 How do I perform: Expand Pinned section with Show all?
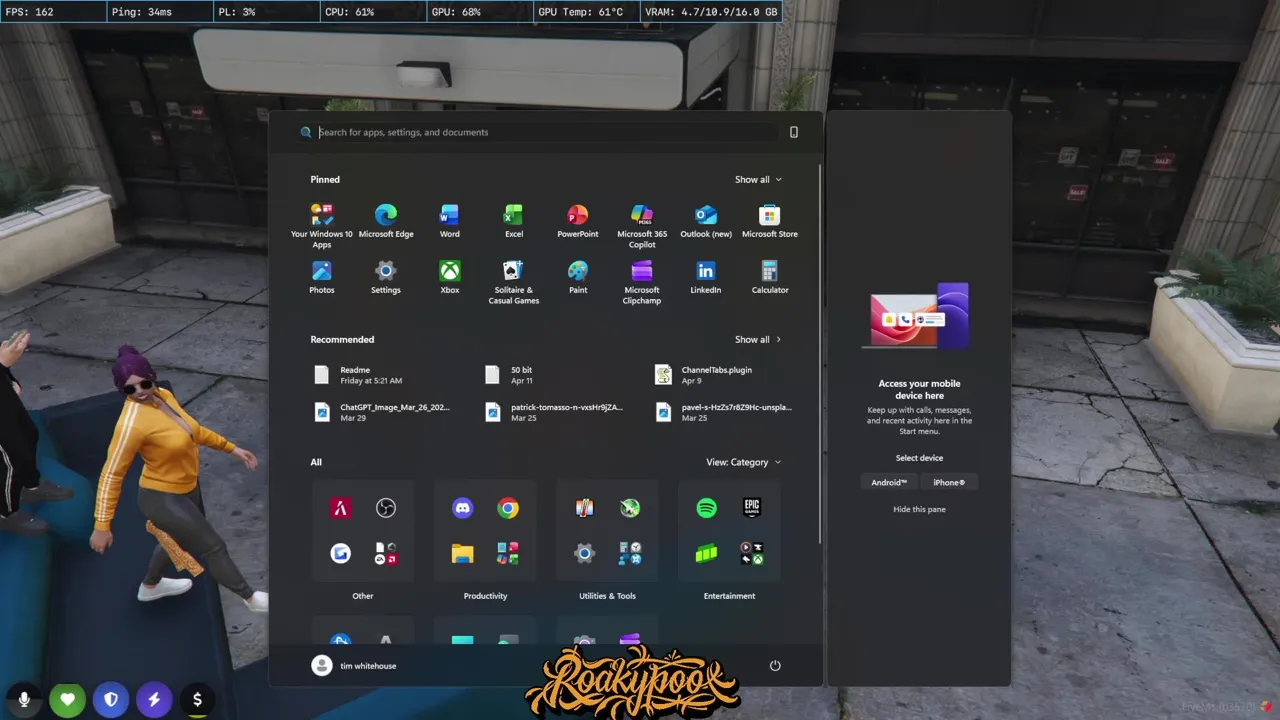click(x=758, y=179)
